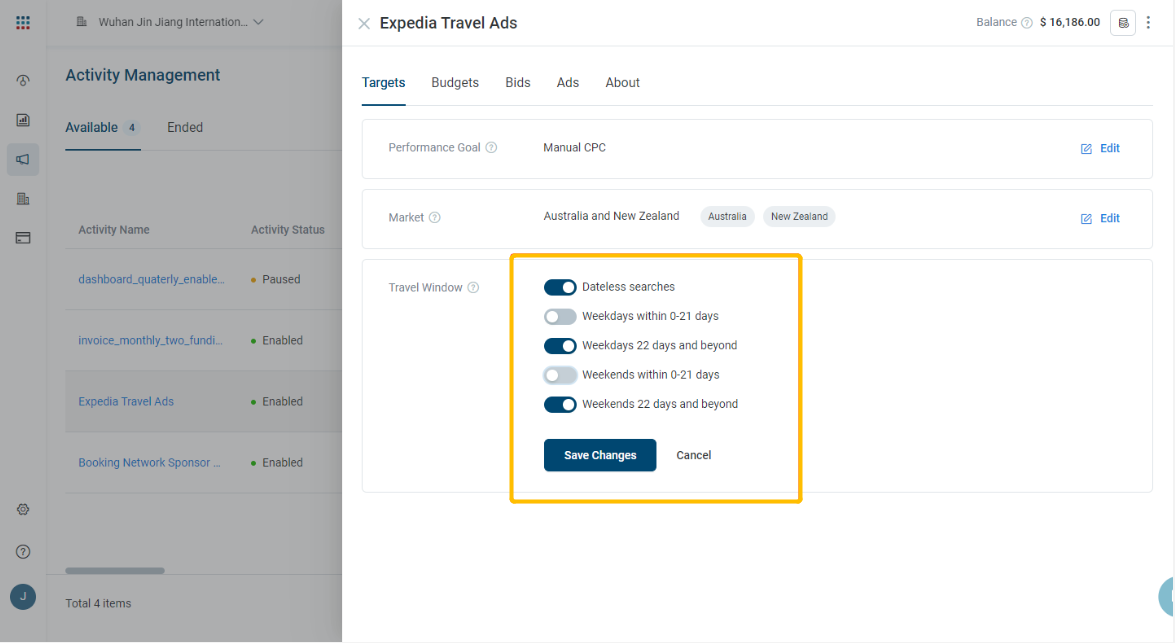Select the Available activities tab

tap(103, 127)
